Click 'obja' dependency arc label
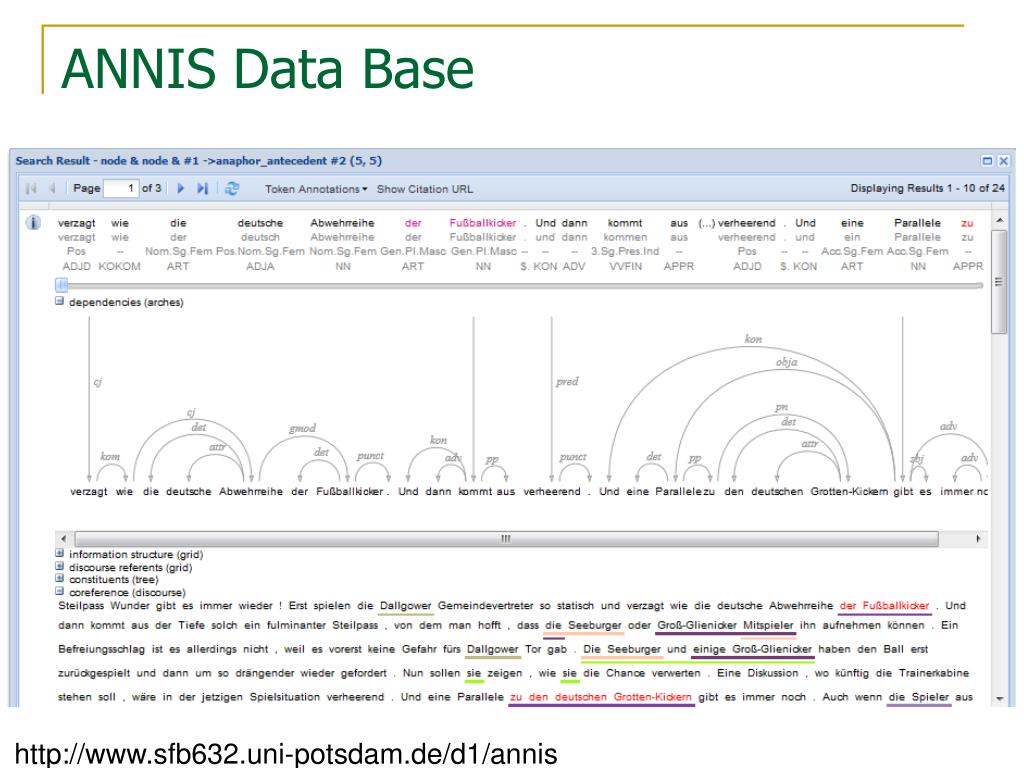Viewport: 1024px width, 768px height. [x=786, y=362]
